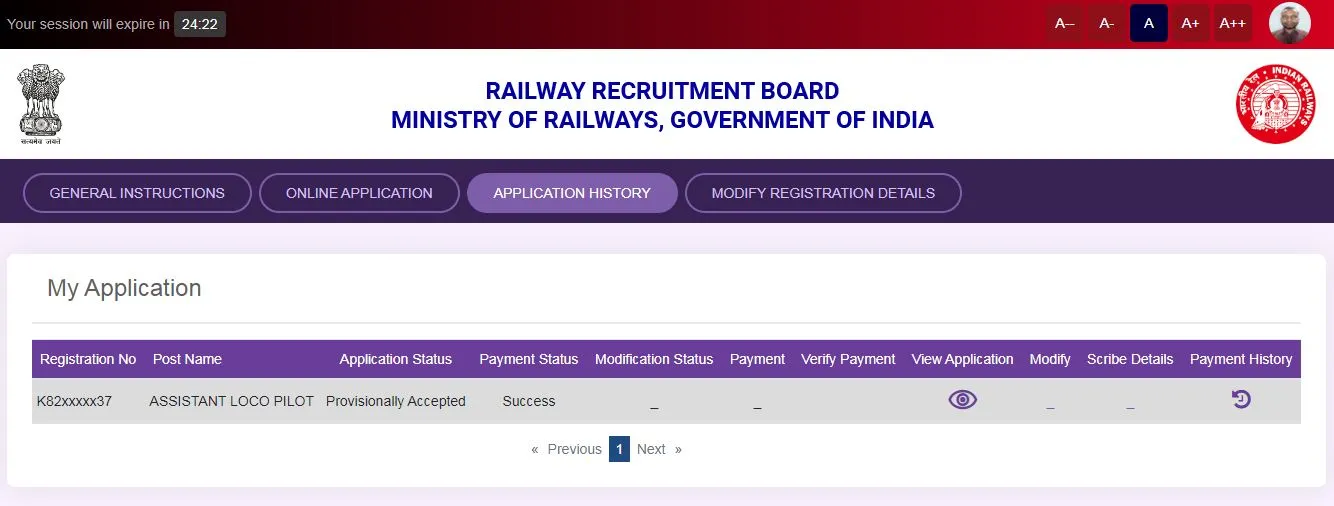Click Provisionally Accepted status cell
Screen dimensions: 1334x506
(396, 401)
